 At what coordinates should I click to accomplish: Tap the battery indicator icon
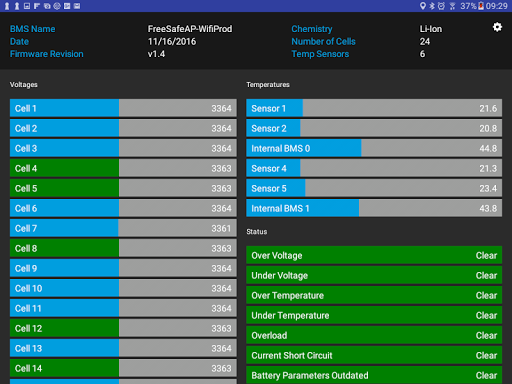coord(481,6)
